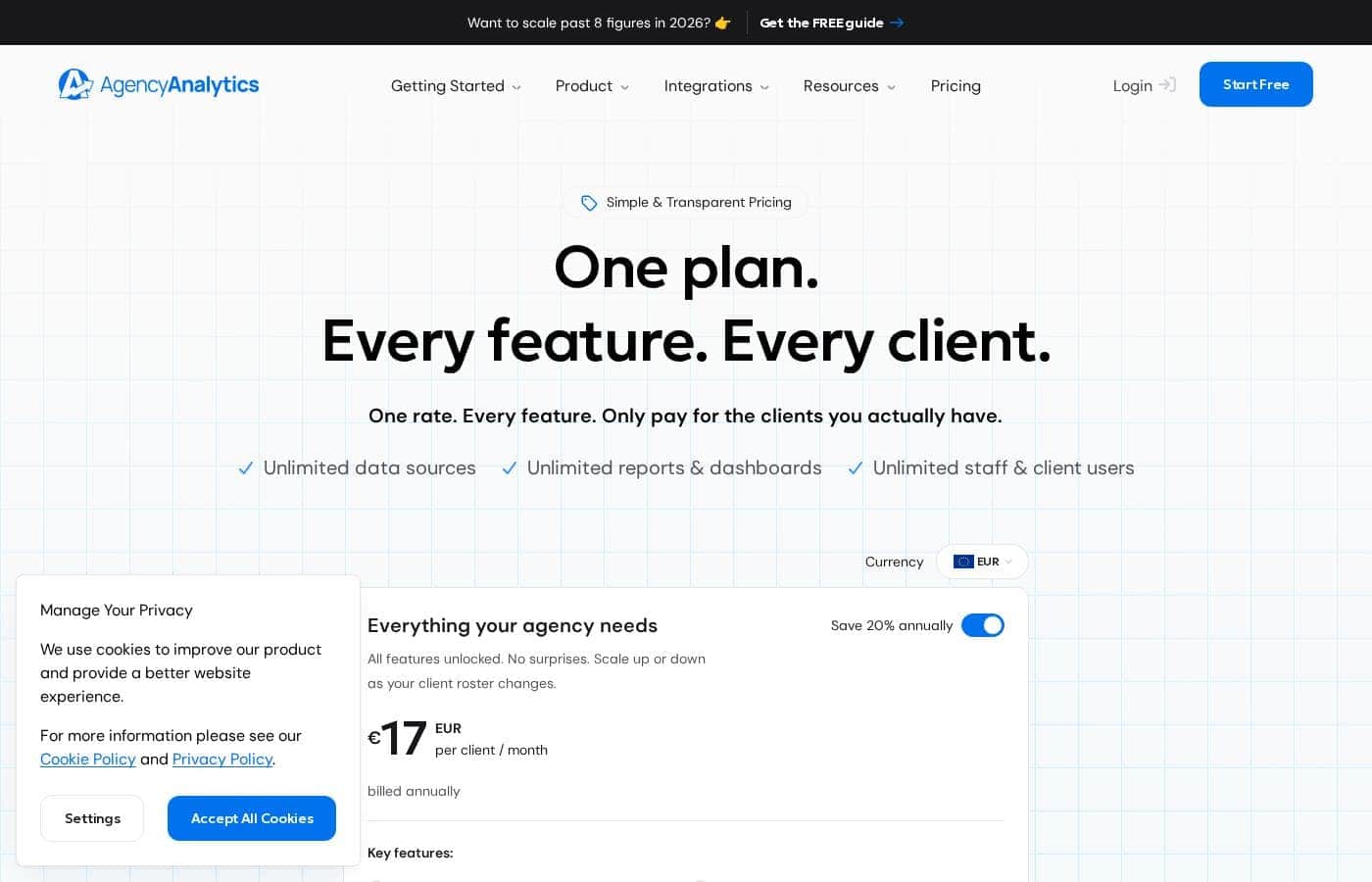Click Accept All Cookies
Viewport: 1372px width, 882px height.
(x=252, y=818)
